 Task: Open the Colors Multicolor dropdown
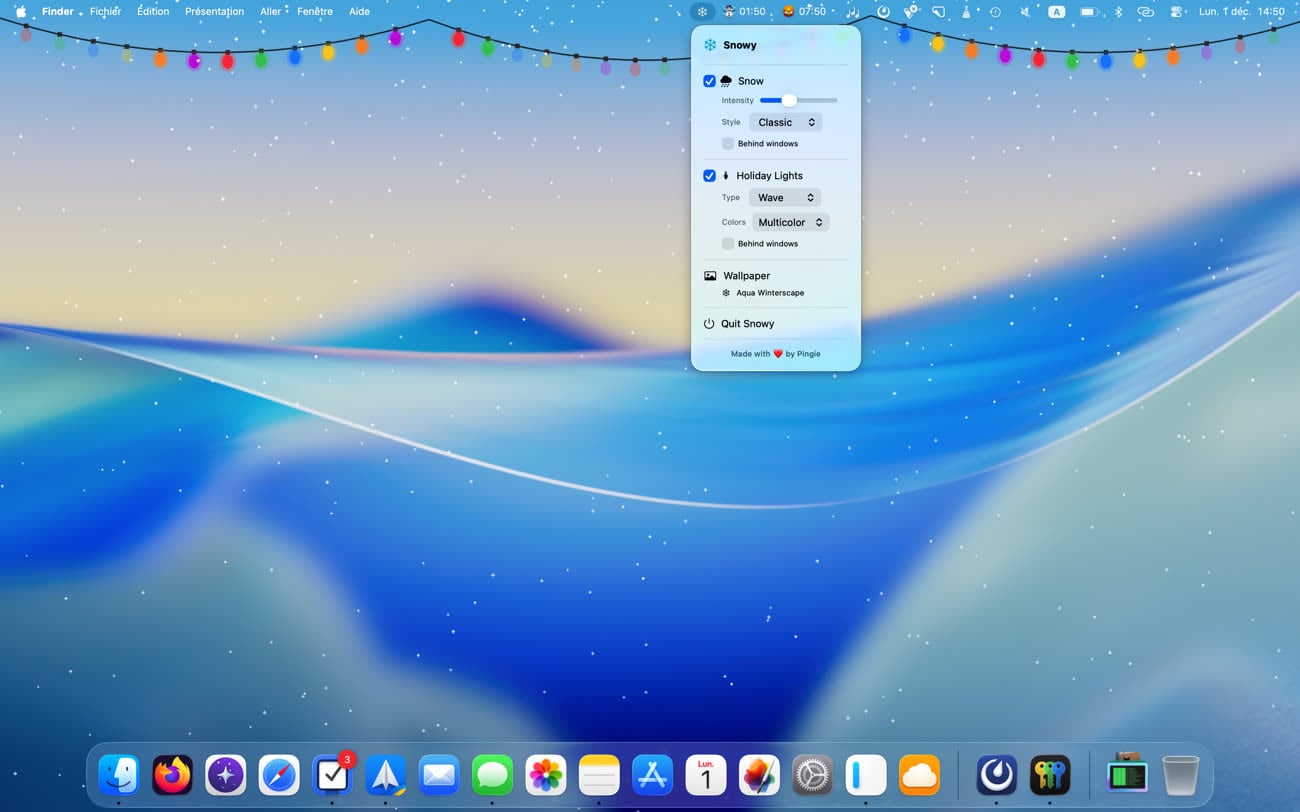point(790,222)
